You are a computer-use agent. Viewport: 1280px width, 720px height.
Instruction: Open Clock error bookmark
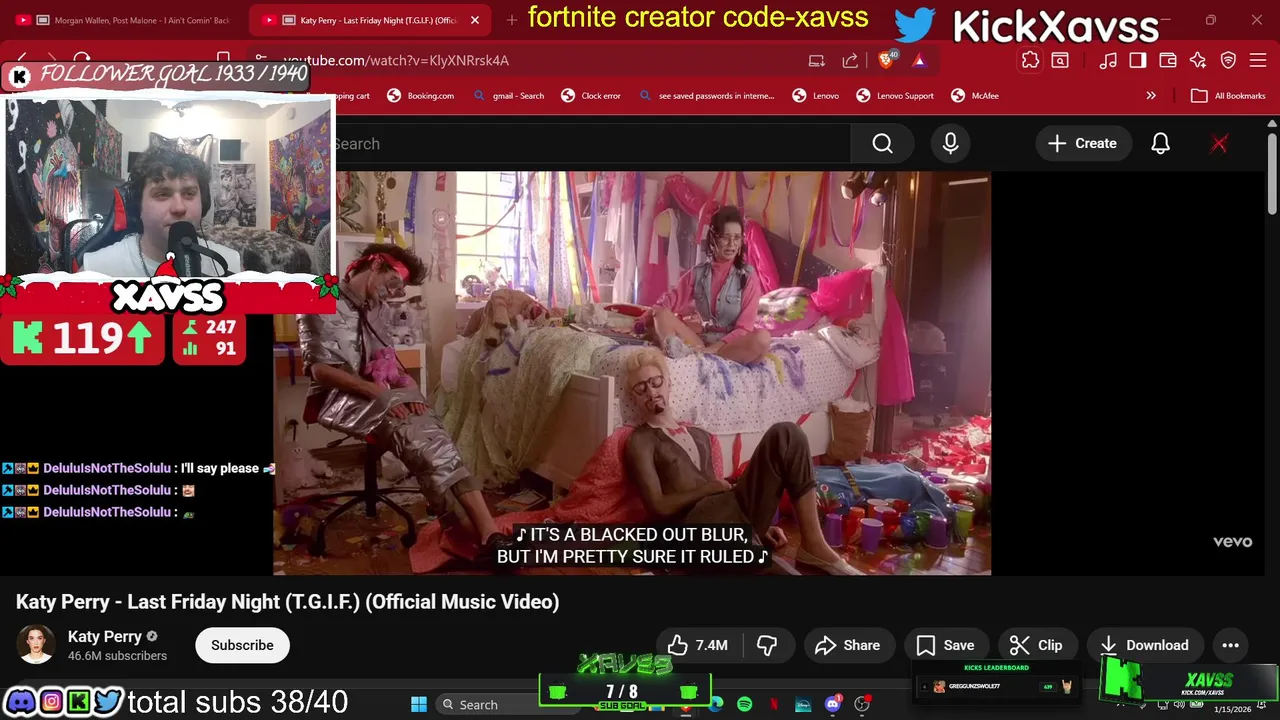591,96
